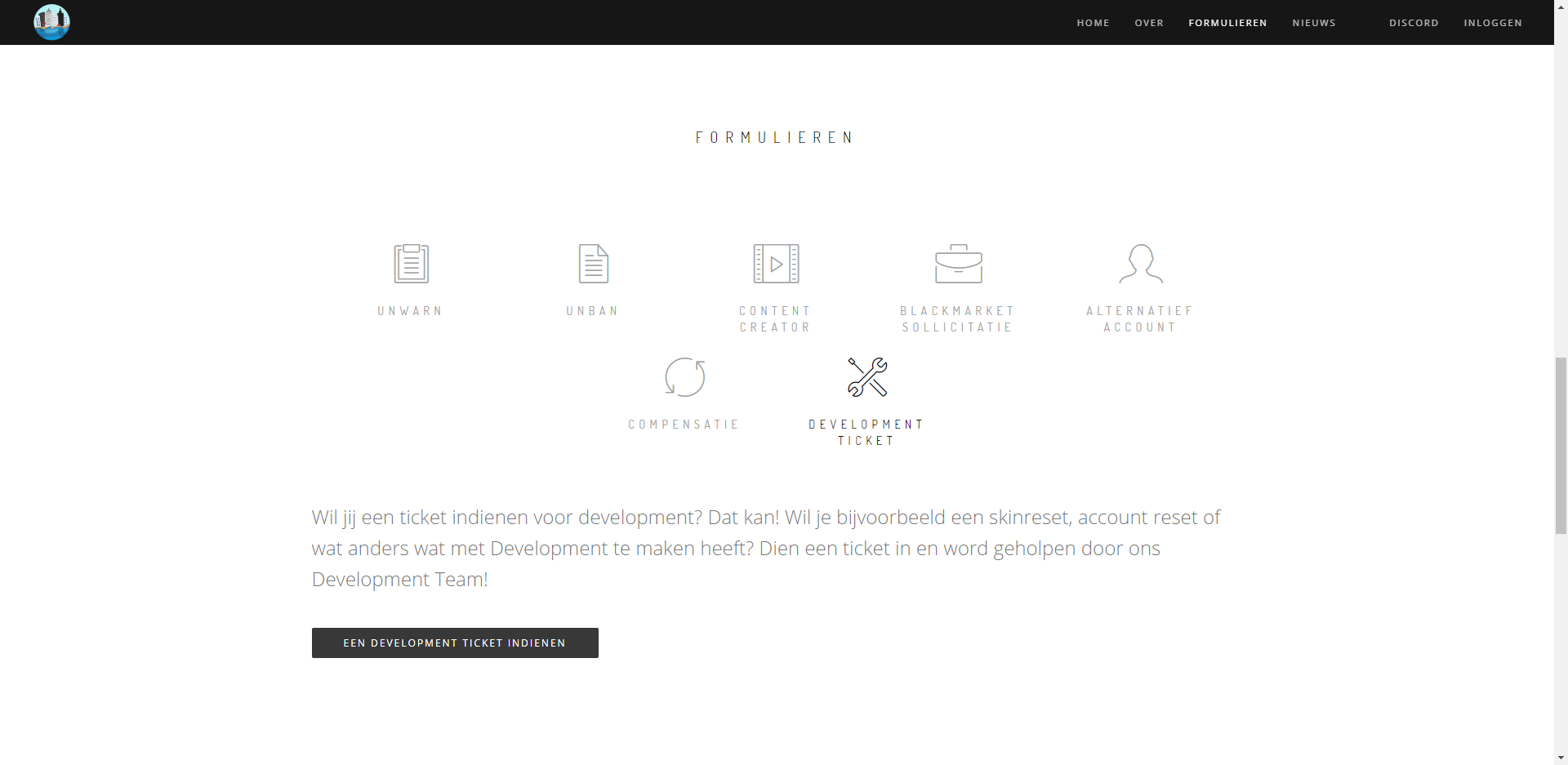Click the Unwarn clipboard icon
Viewport: 1568px width, 765px height.
[x=411, y=264]
